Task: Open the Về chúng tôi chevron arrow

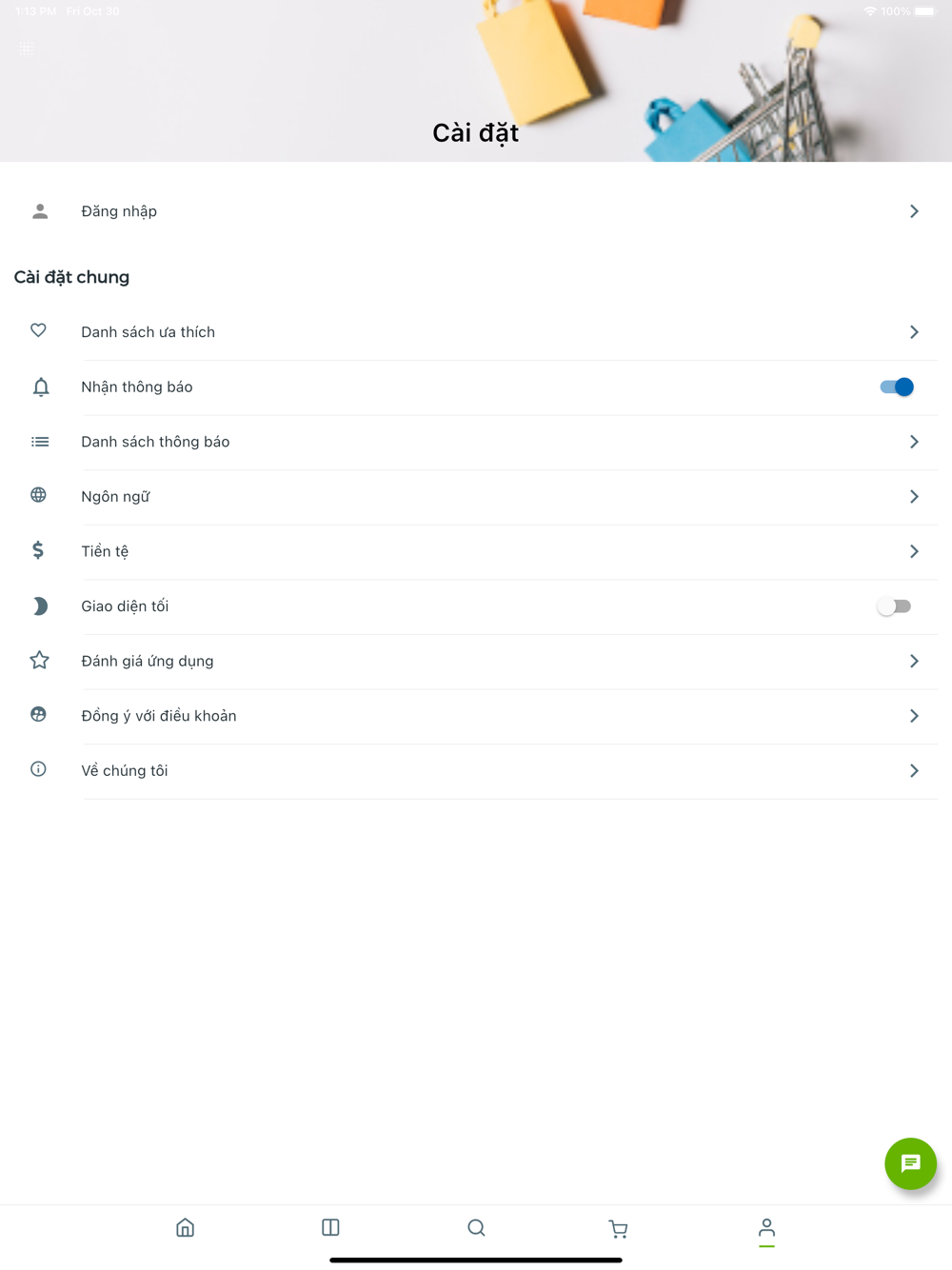Action: point(914,770)
